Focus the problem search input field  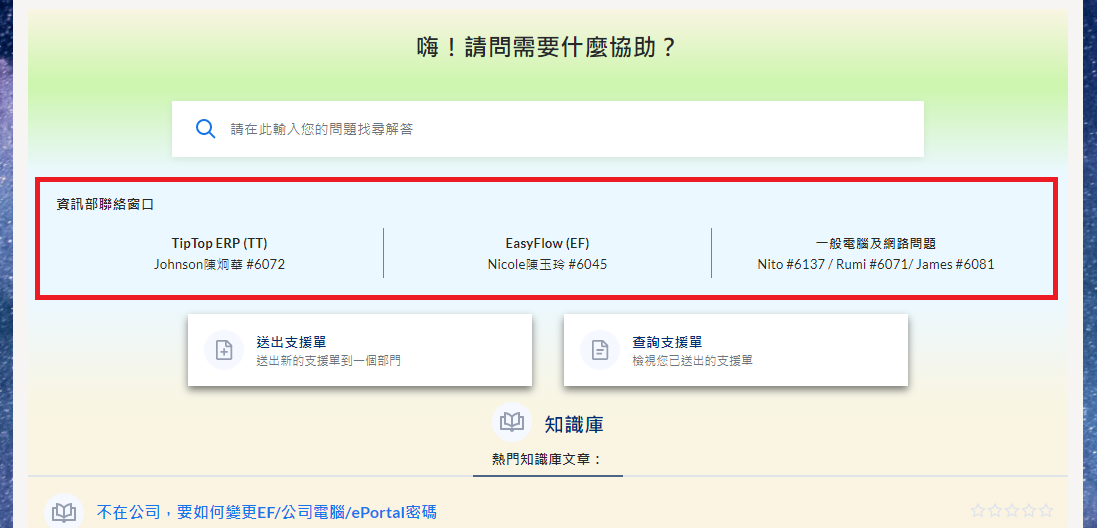pos(560,129)
